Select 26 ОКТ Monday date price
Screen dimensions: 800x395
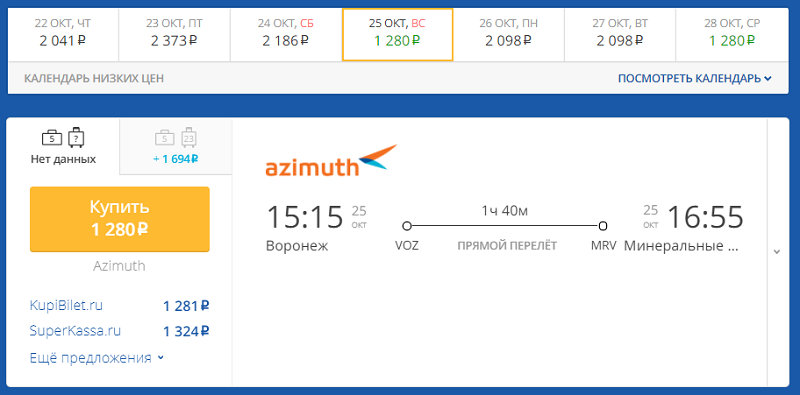click(509, 35)
